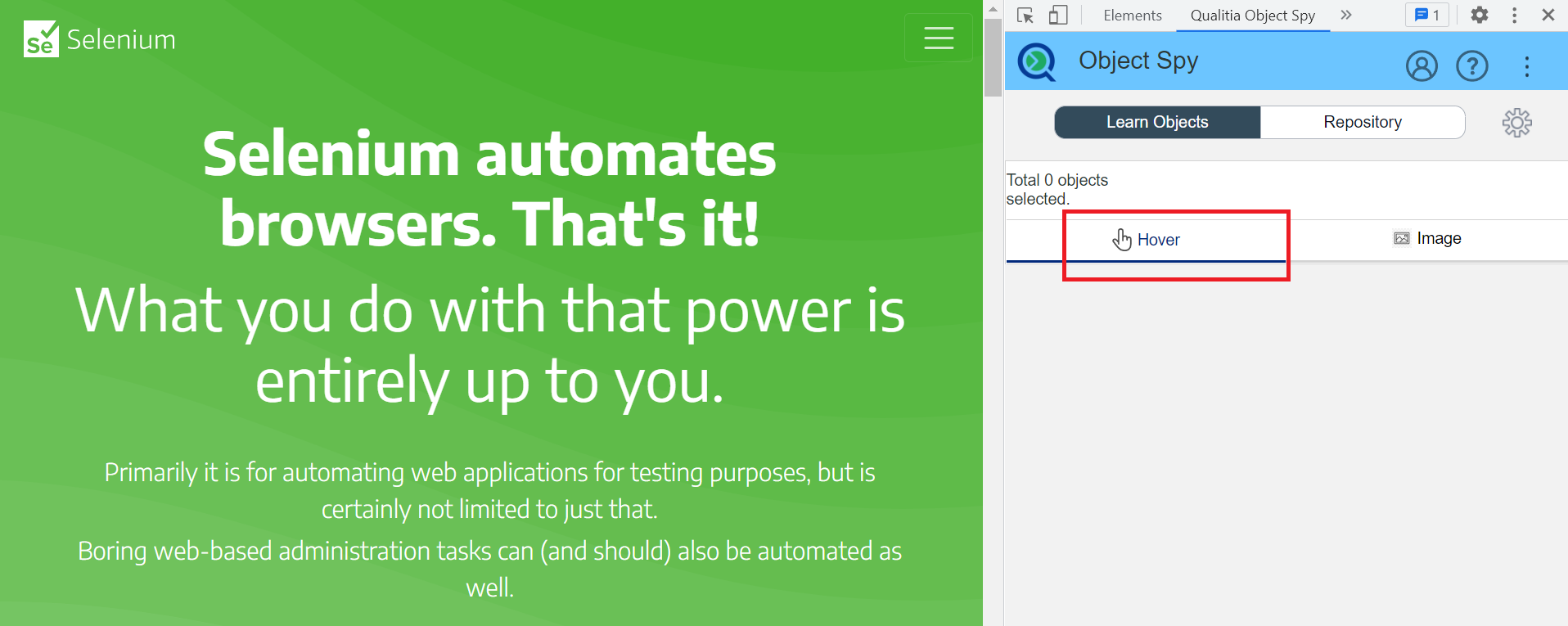
Task: Open the DevTools three-dot customize menu
Action: [x=1514, y=16]
